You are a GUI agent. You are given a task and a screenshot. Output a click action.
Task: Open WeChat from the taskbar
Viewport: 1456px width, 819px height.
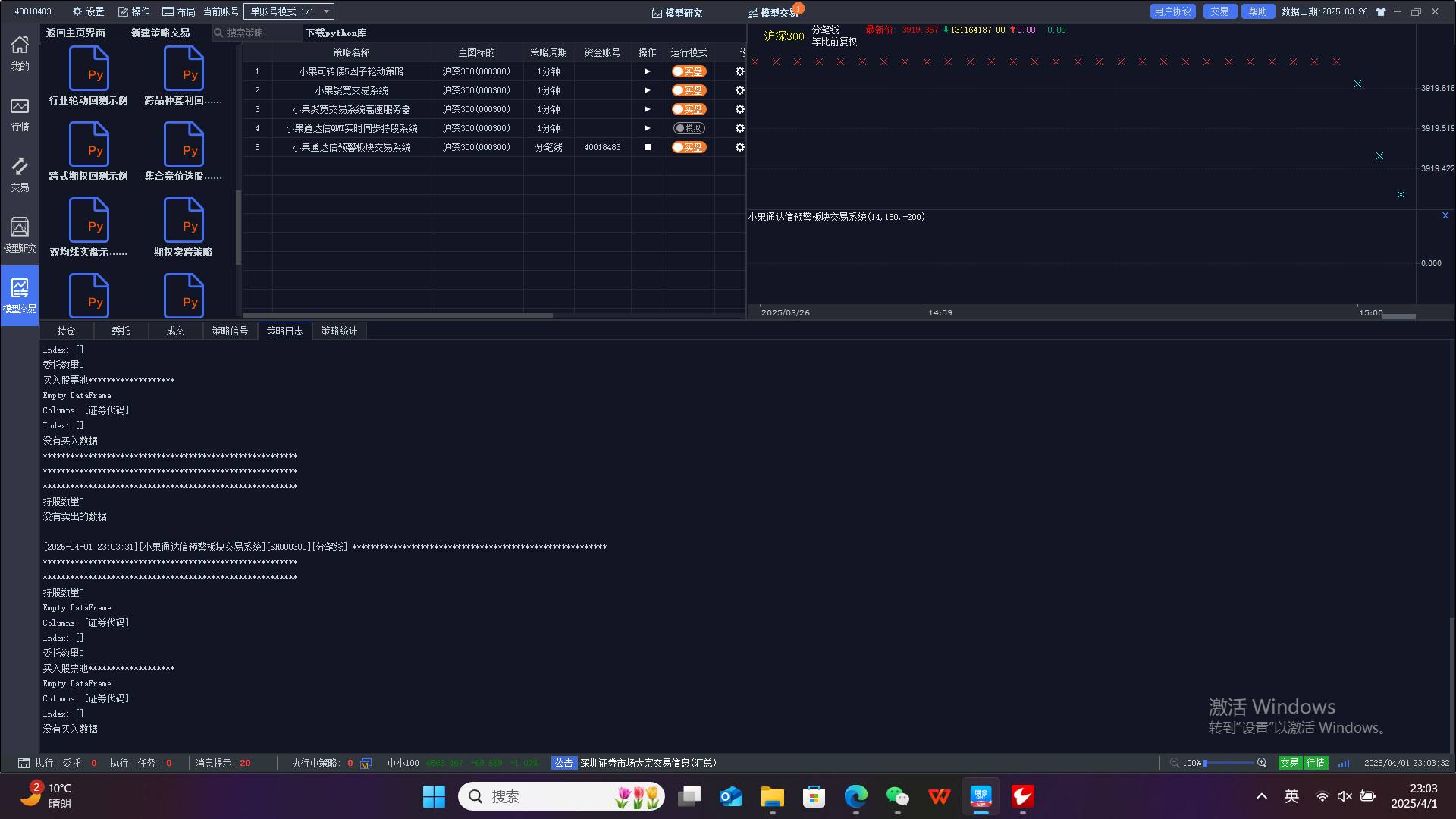tap(897, 796)
